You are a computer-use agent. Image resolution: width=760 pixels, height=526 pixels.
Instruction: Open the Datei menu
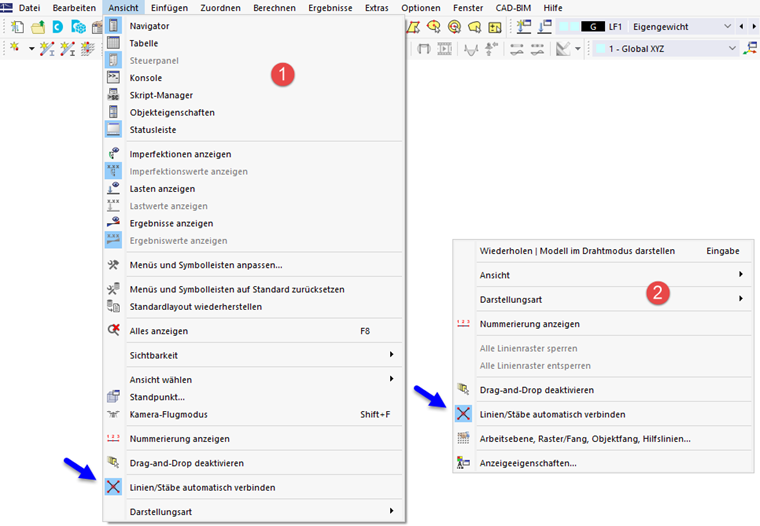(x=29, y=8)
